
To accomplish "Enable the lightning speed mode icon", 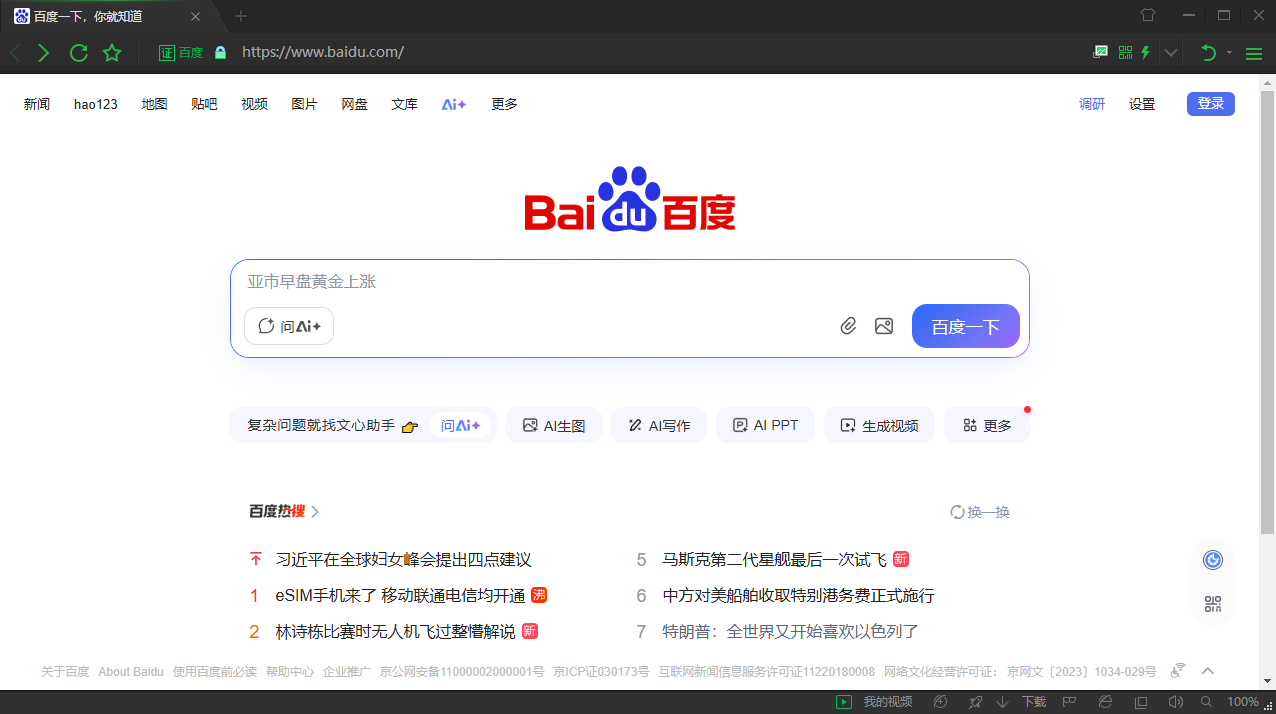I will 1146,52.
